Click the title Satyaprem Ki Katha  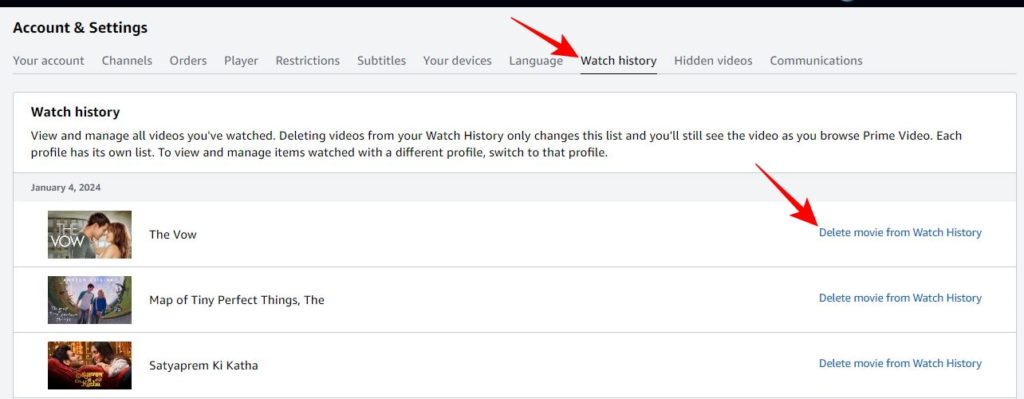coord(203,365)
